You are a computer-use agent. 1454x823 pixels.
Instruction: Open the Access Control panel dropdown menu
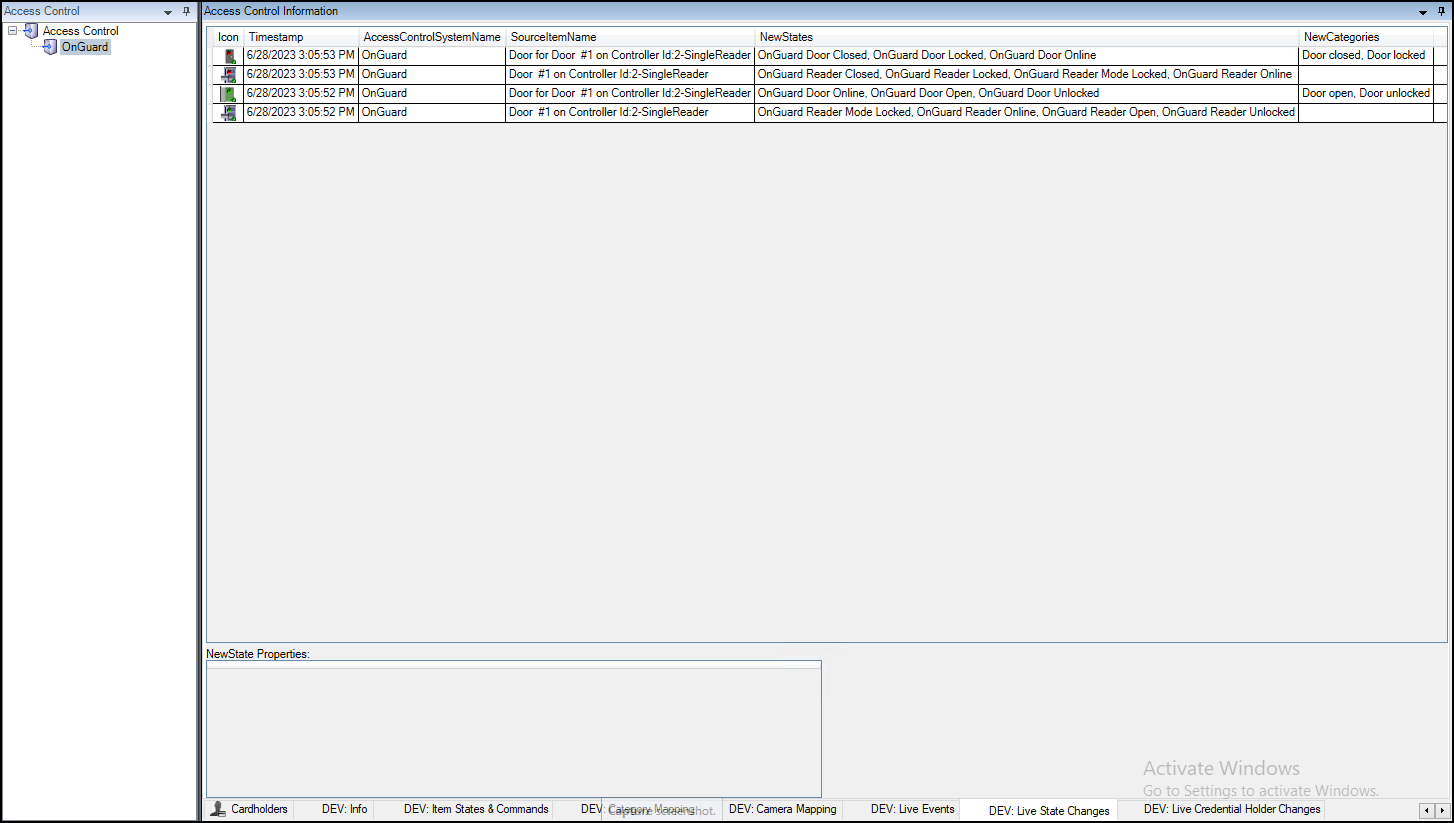coord(168,10)
